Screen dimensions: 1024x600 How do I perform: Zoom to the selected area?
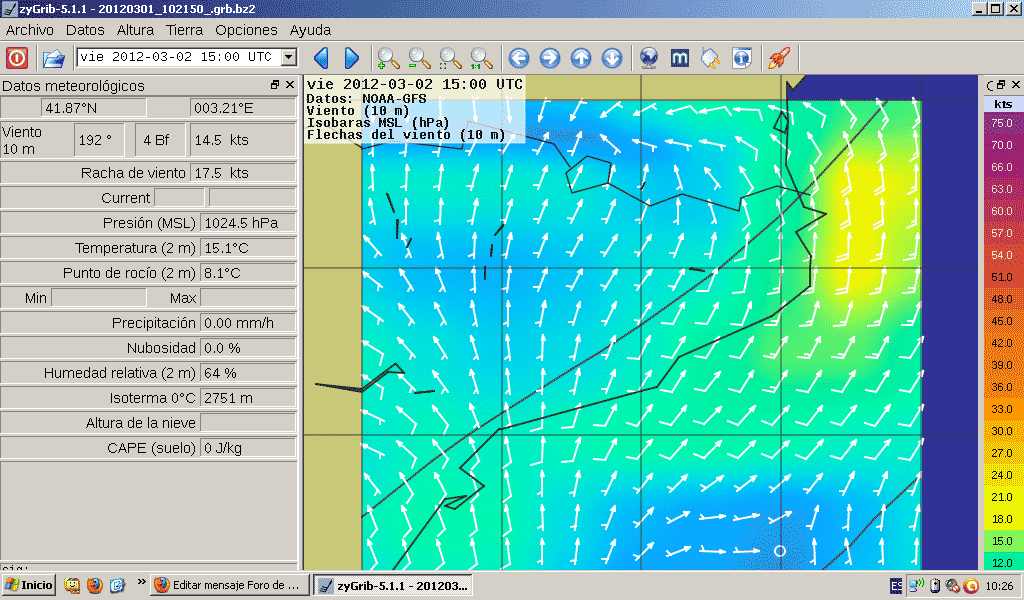450,58
